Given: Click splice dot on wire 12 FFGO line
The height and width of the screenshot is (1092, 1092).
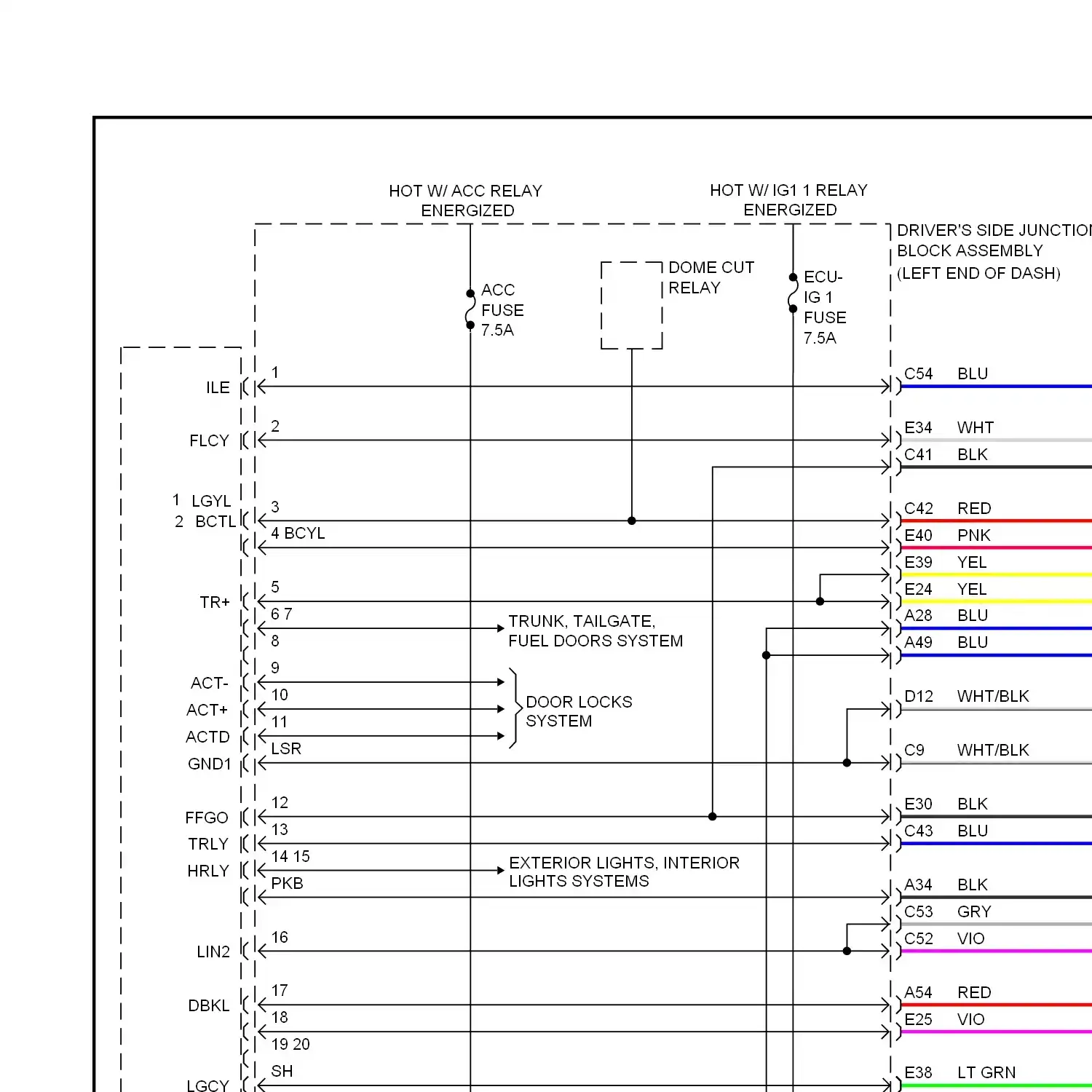Looking at the screenshot, I should click(x=713, y=817).
